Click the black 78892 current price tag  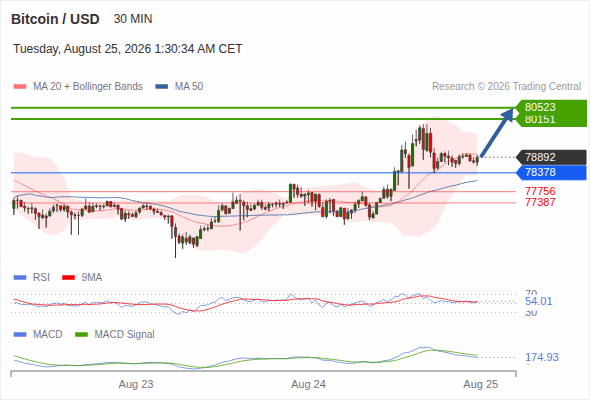click(x=551, y=157)
